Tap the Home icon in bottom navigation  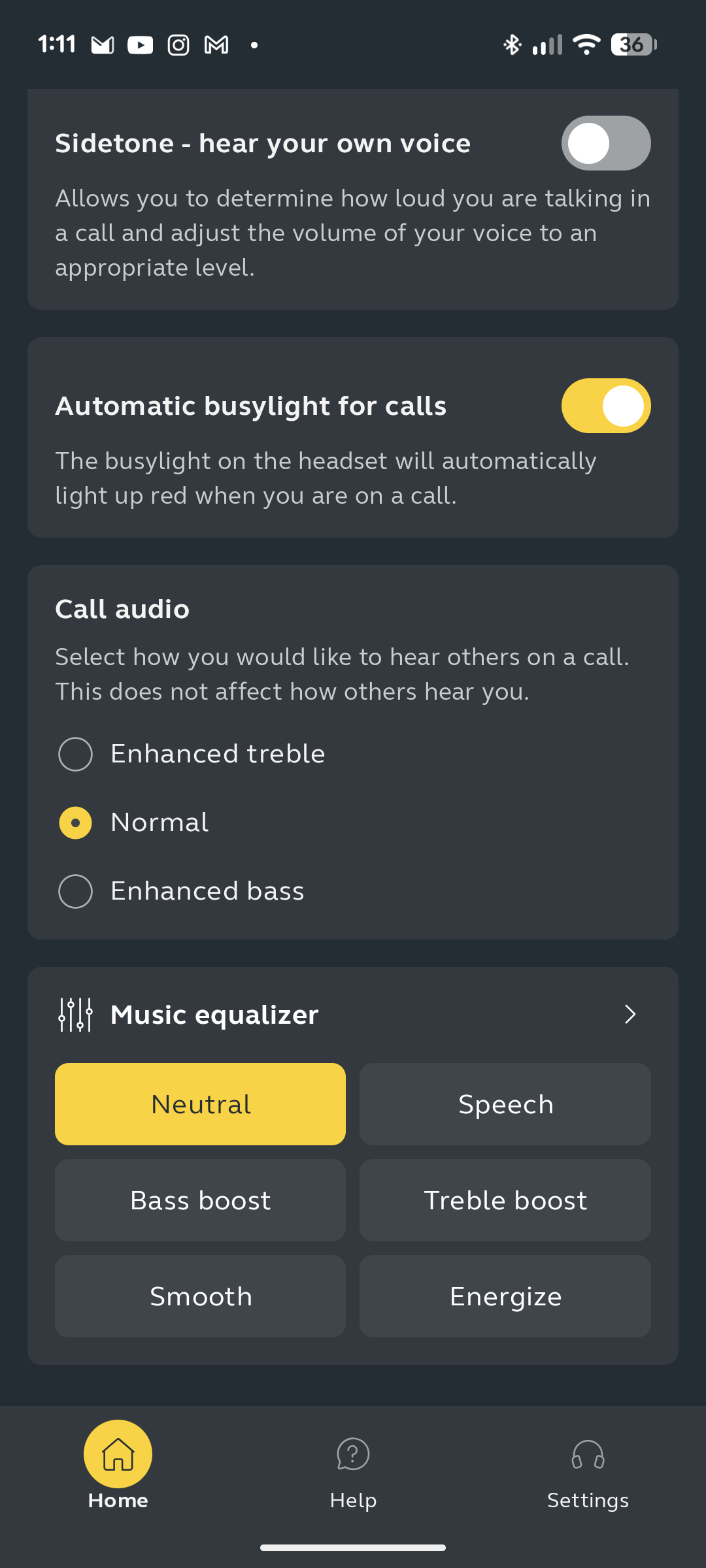[x=118, y=1454]
